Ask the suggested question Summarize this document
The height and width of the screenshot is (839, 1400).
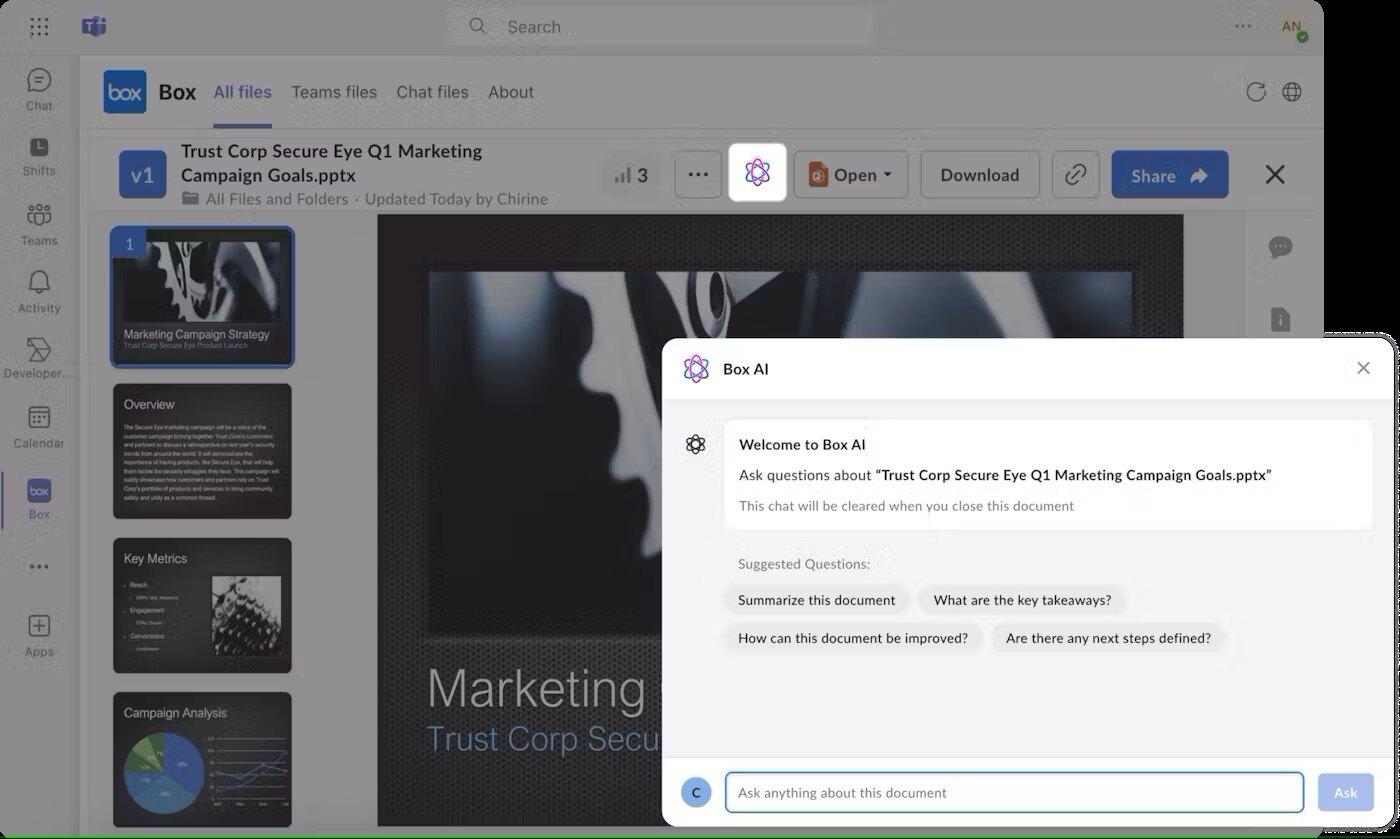point(817,599)
